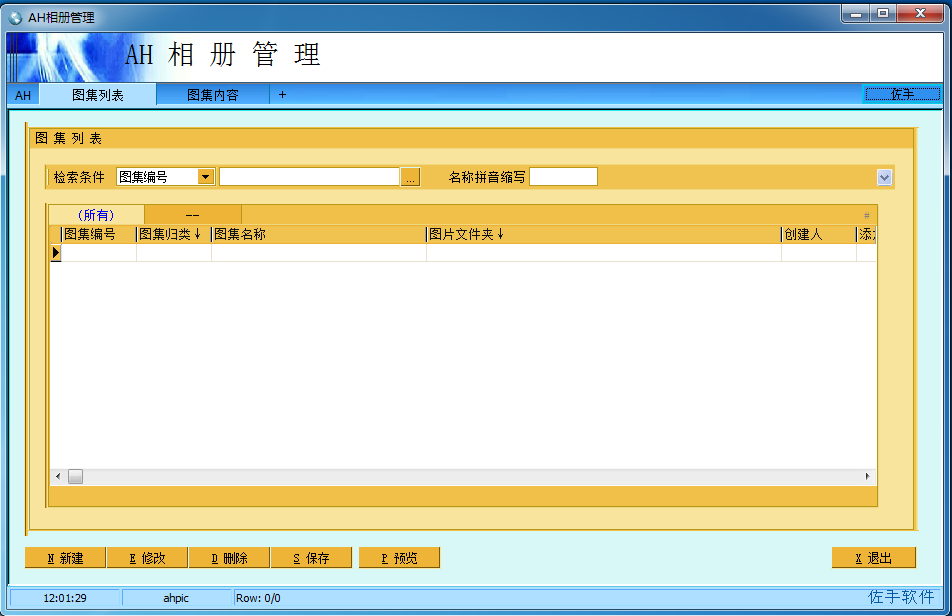
Task: Click the 删除 delete button
Action: tap(229, 558)
